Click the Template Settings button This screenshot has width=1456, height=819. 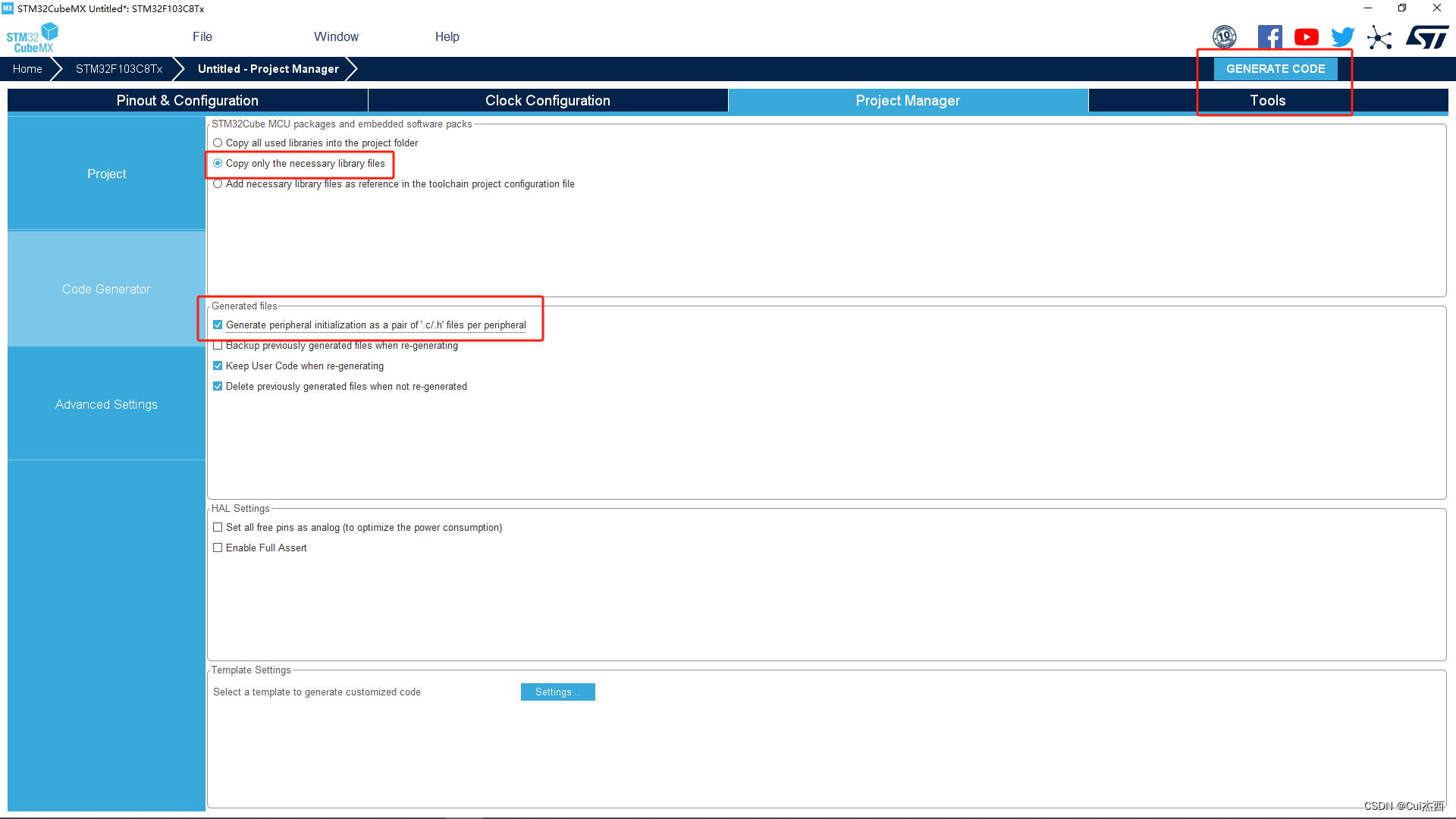[x=557, y=691]
